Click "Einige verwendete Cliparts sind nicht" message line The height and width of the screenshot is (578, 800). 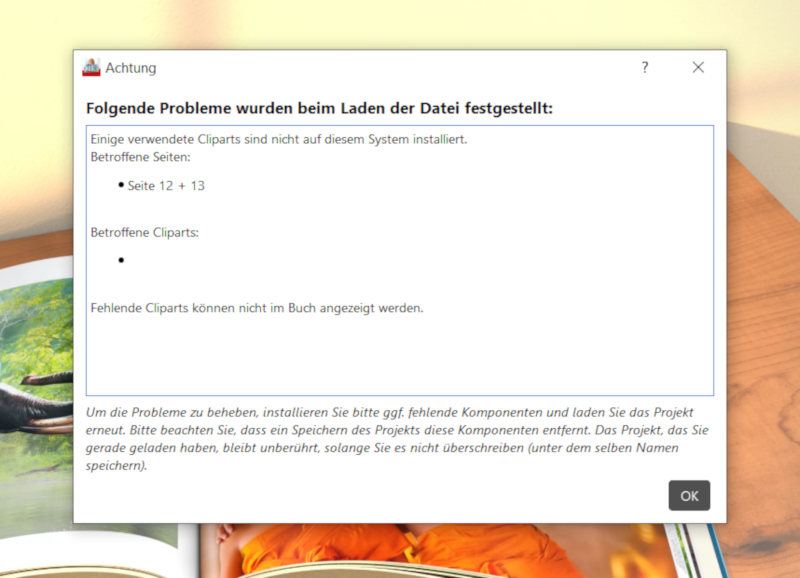[x=279, y=139]
